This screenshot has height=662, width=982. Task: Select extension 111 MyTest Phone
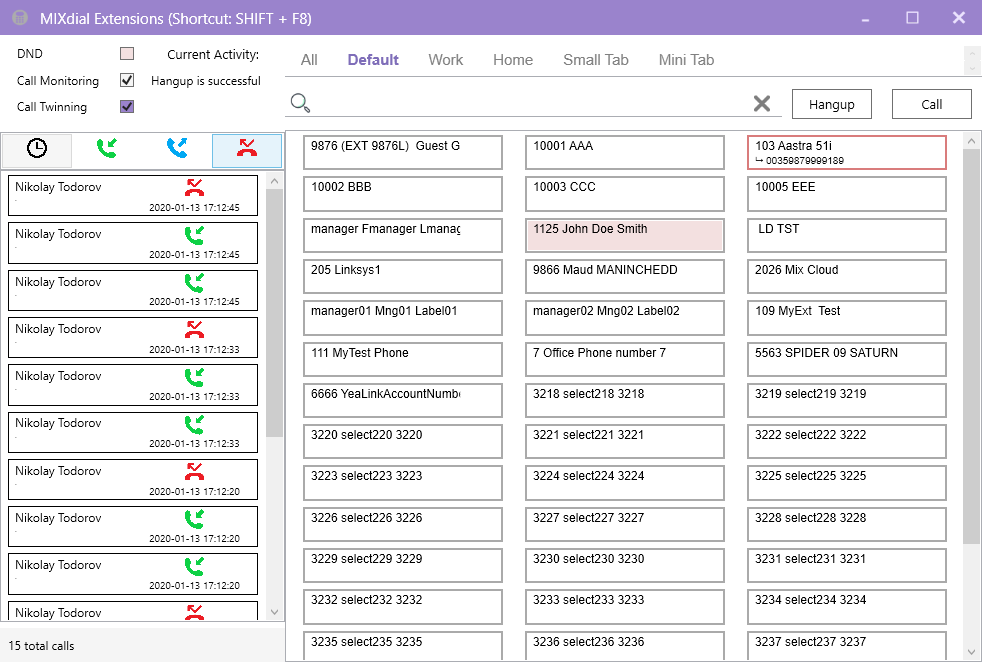[x=403, y=359]
